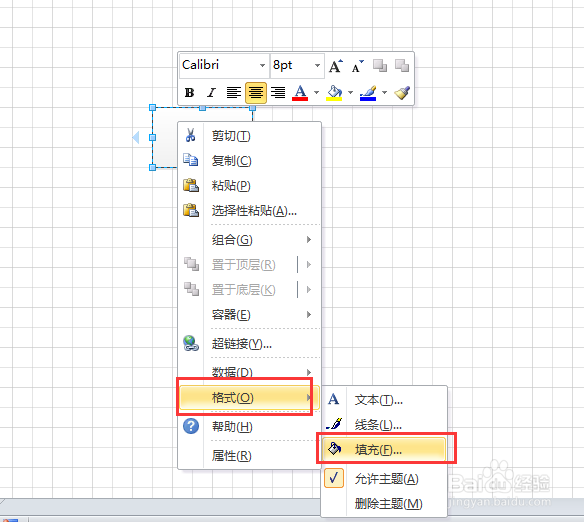Click Send to Back icon in mini toolbar
Image resolution: width=584 pixels, height=522 pixels.
coord(402,66)
